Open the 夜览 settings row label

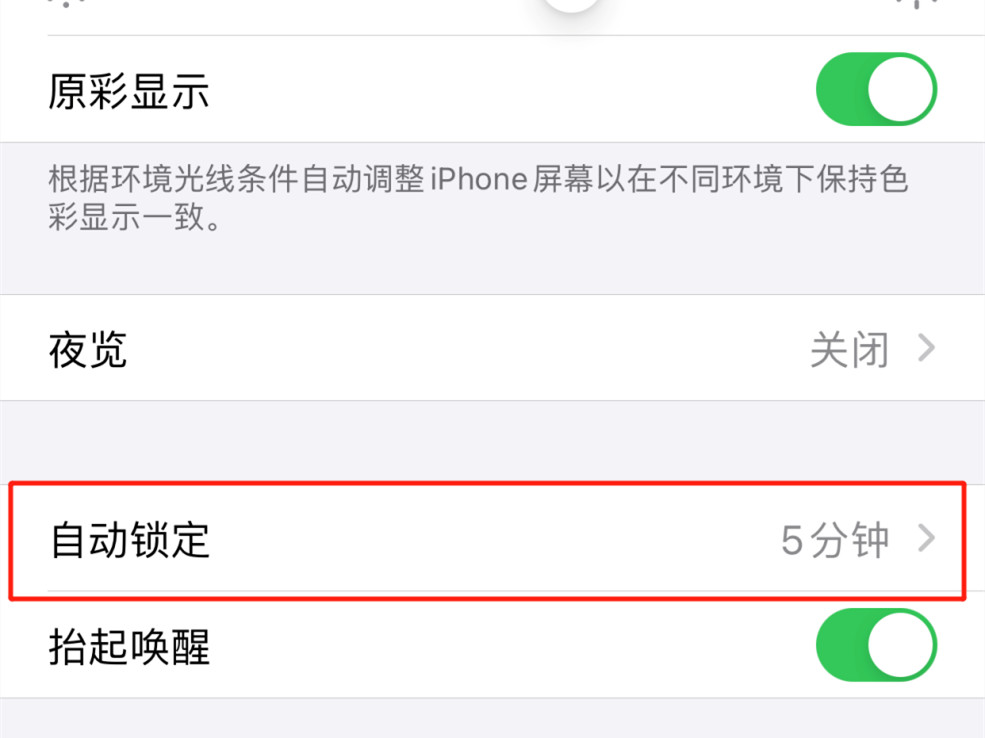pyautogui.click(x=88, y=349)
